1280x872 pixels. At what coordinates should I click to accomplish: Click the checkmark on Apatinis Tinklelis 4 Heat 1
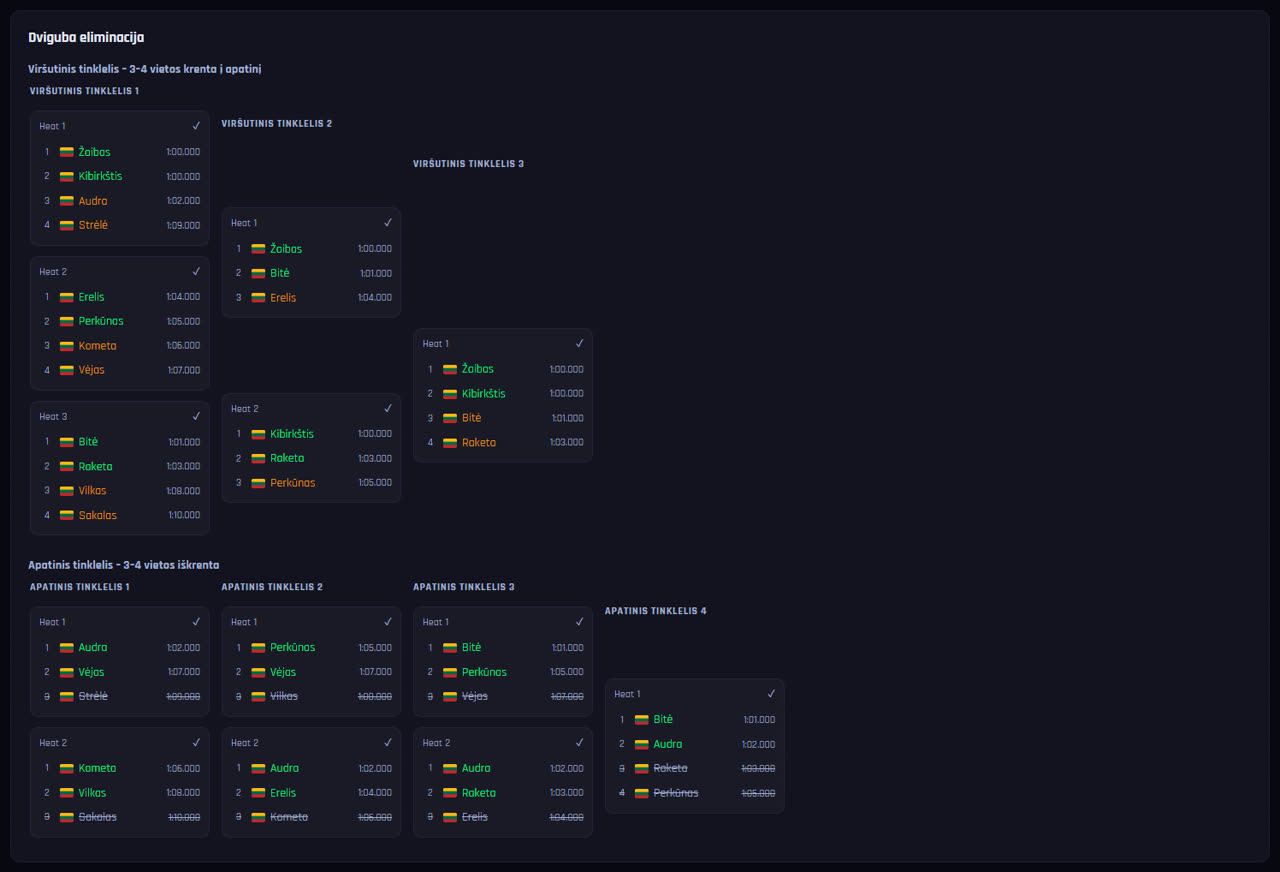[x=771, y=694]
